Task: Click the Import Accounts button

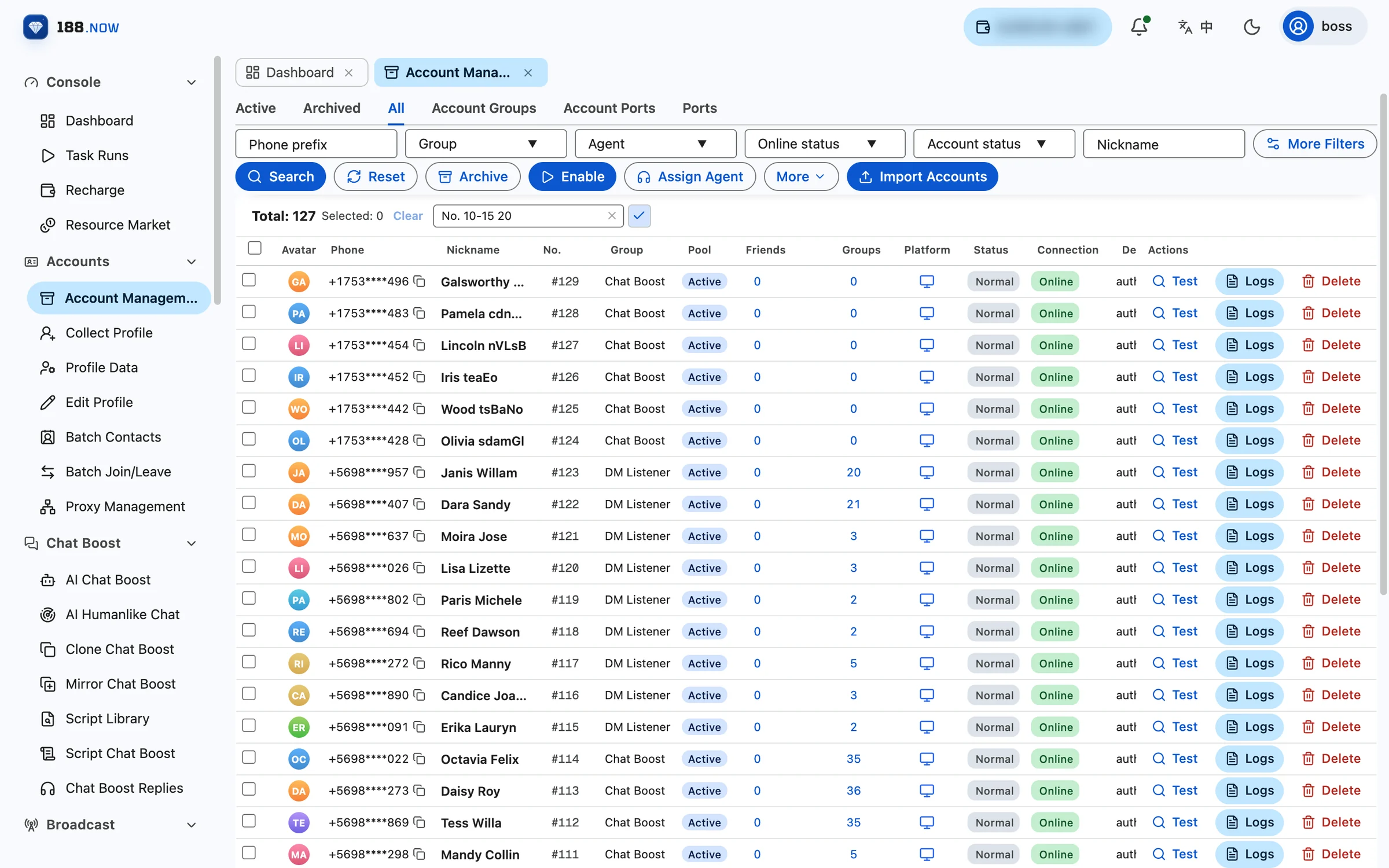Action: click(x=922, y=176)
